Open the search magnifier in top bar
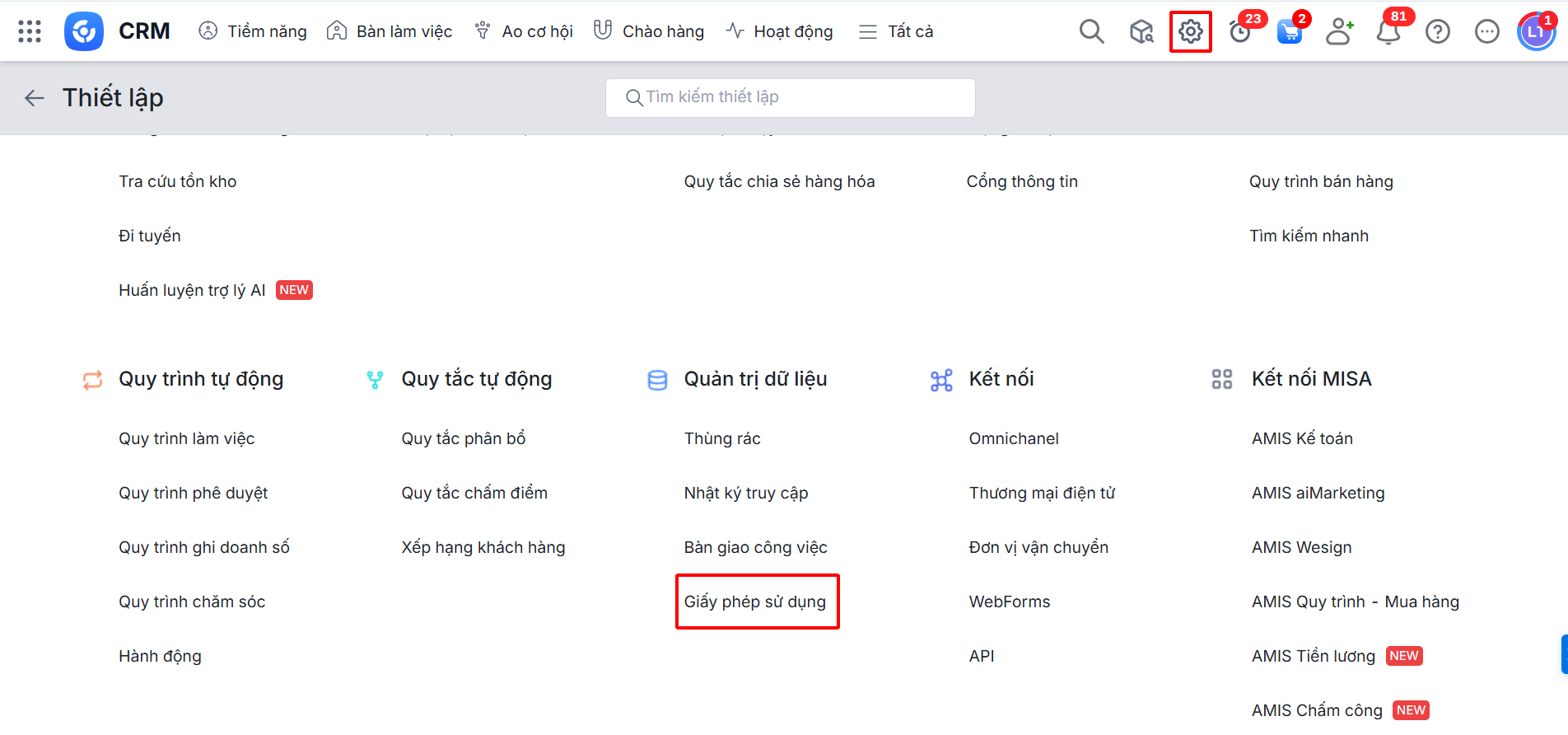This screenshot has height=735, width=1568. click(x=1091, y=31)
